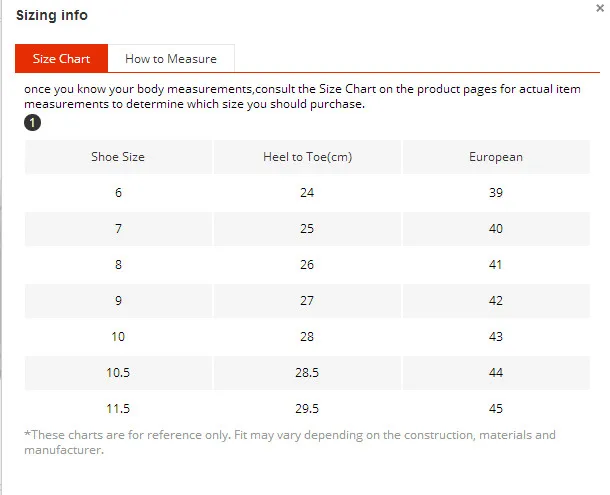Click shoe size 6 cell
610x495 pixels.
[118, 193]
